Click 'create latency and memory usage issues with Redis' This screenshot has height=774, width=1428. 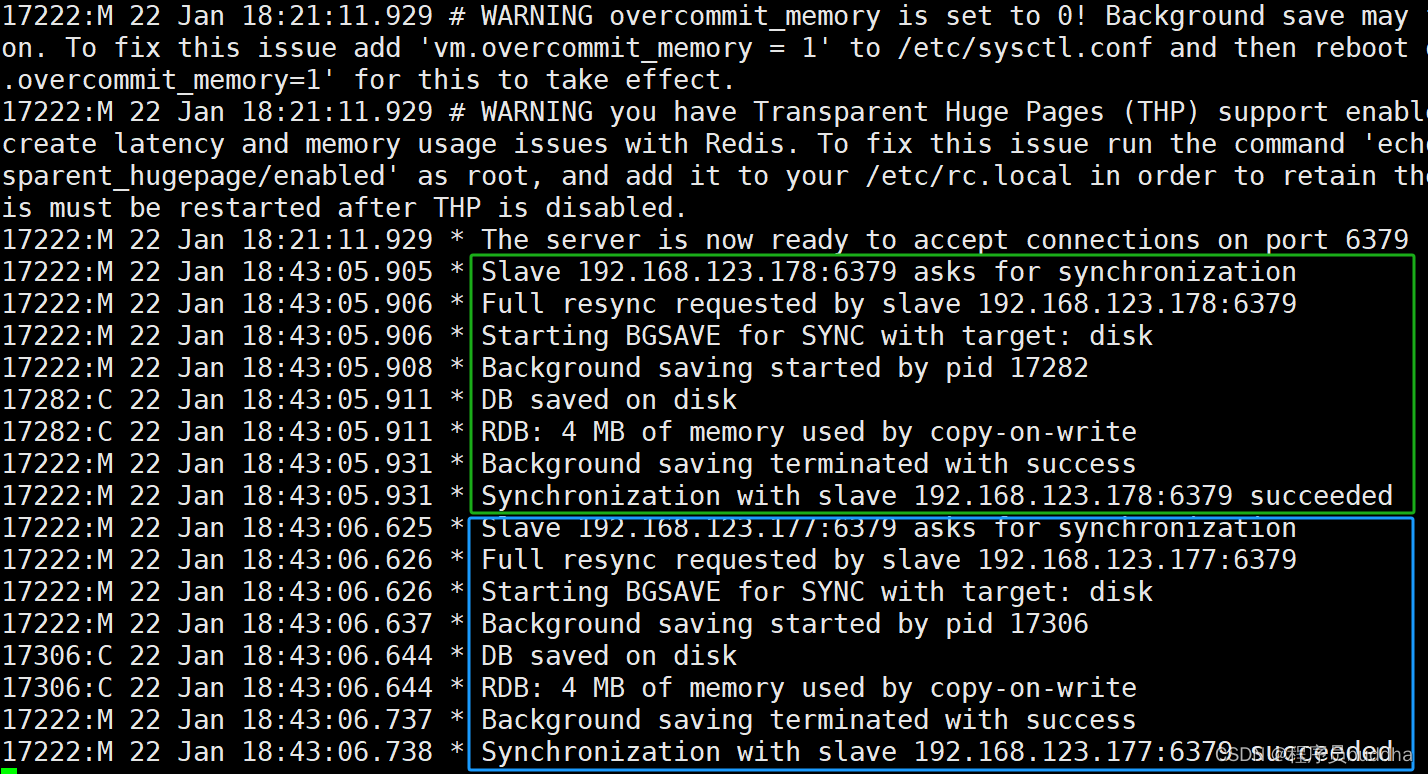tap(394, 144)
